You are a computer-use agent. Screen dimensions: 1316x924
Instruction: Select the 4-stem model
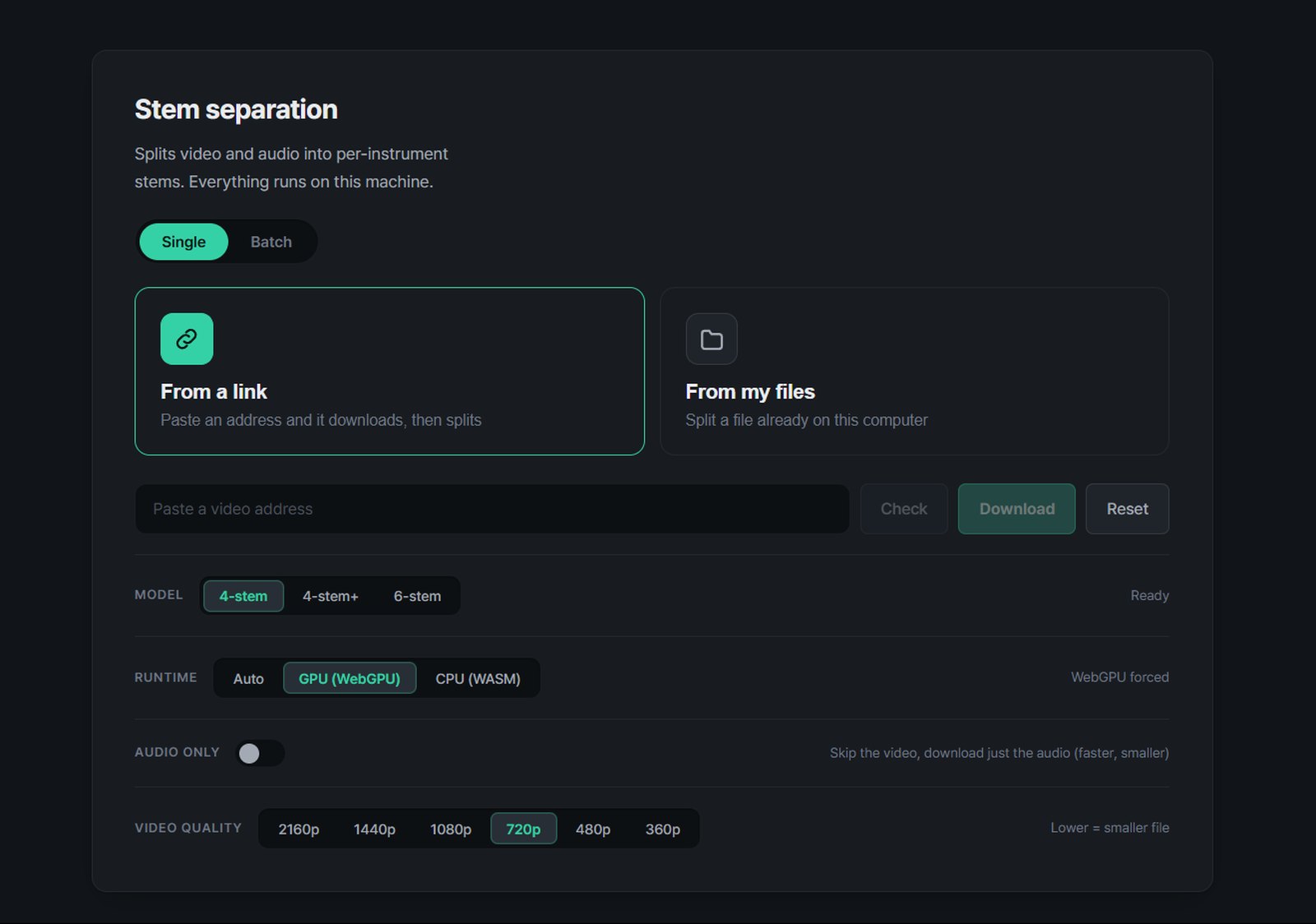(243, 596)
